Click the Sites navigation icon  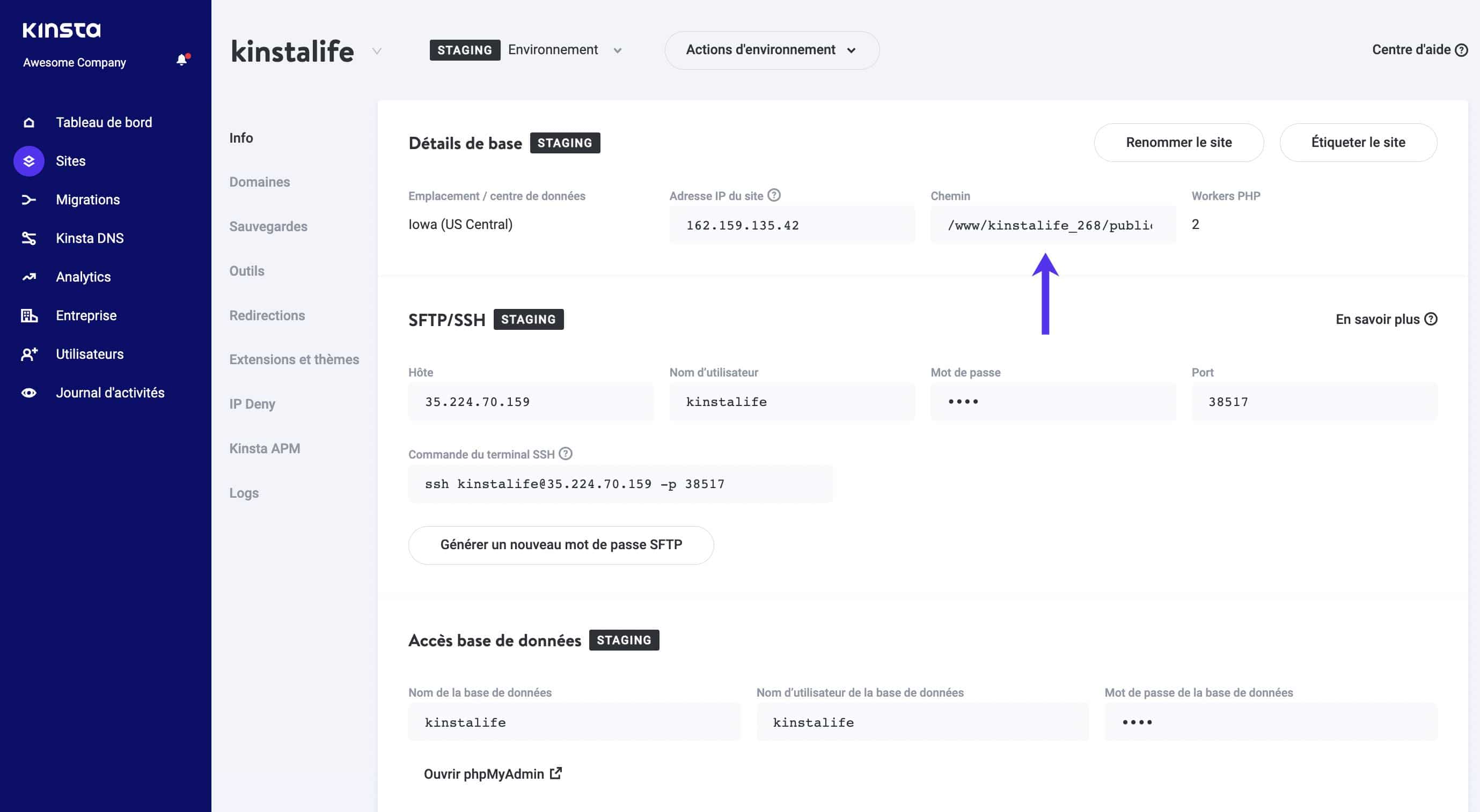coord(27,160)
